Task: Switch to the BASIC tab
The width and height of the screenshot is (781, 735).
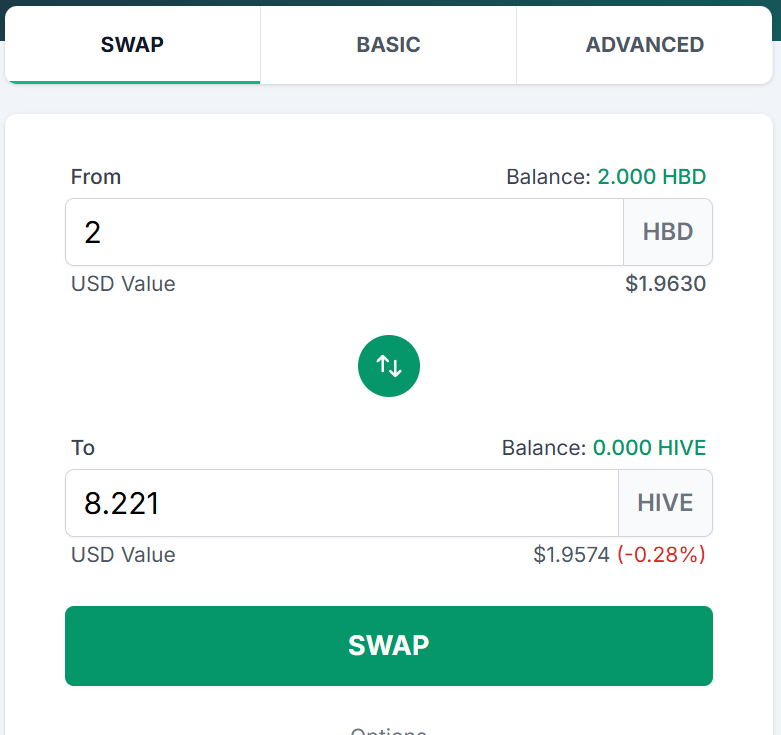Action: (x=388, y=45)
